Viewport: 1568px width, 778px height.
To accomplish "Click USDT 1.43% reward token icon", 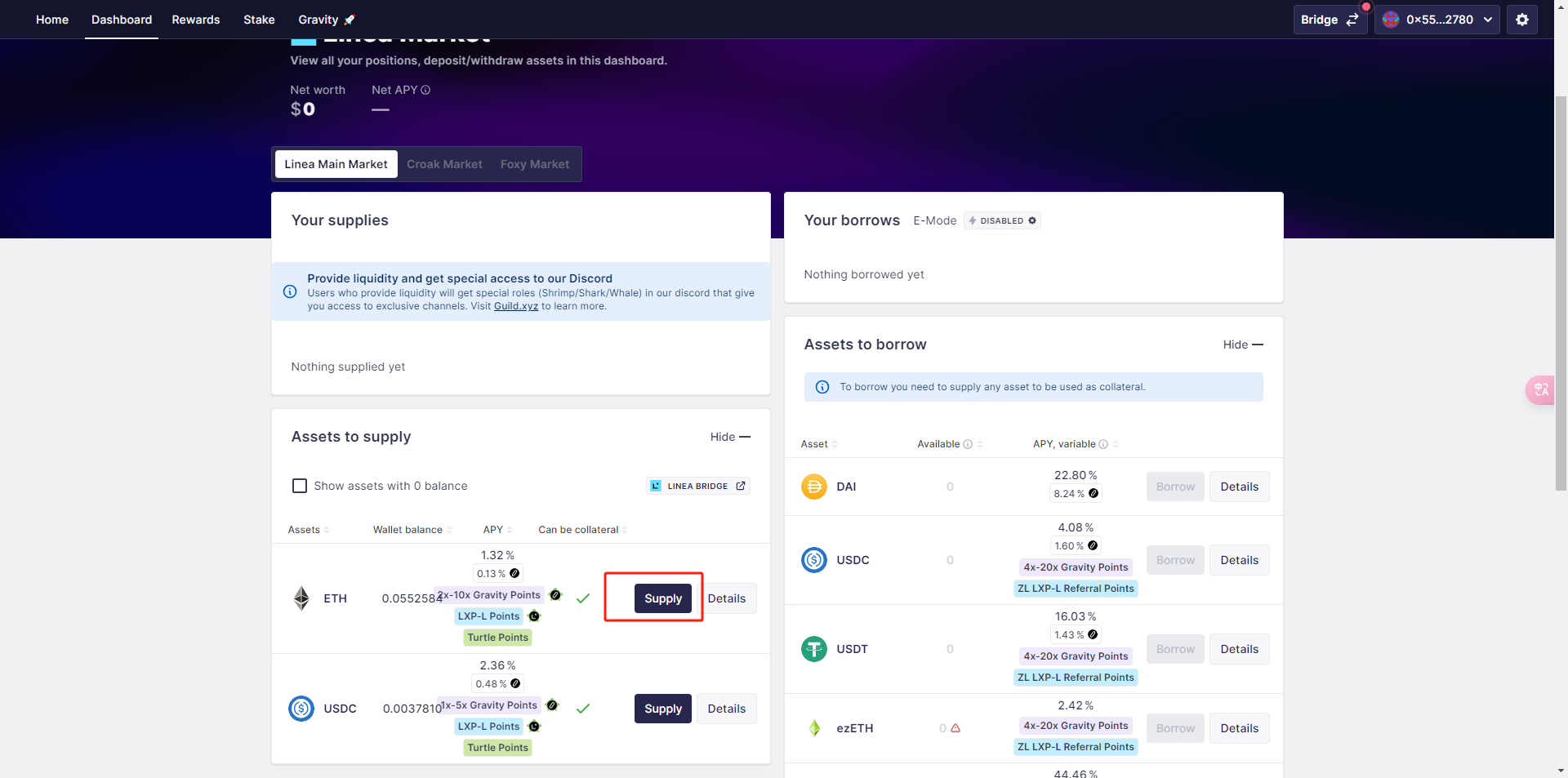I will pos(1093,634).
